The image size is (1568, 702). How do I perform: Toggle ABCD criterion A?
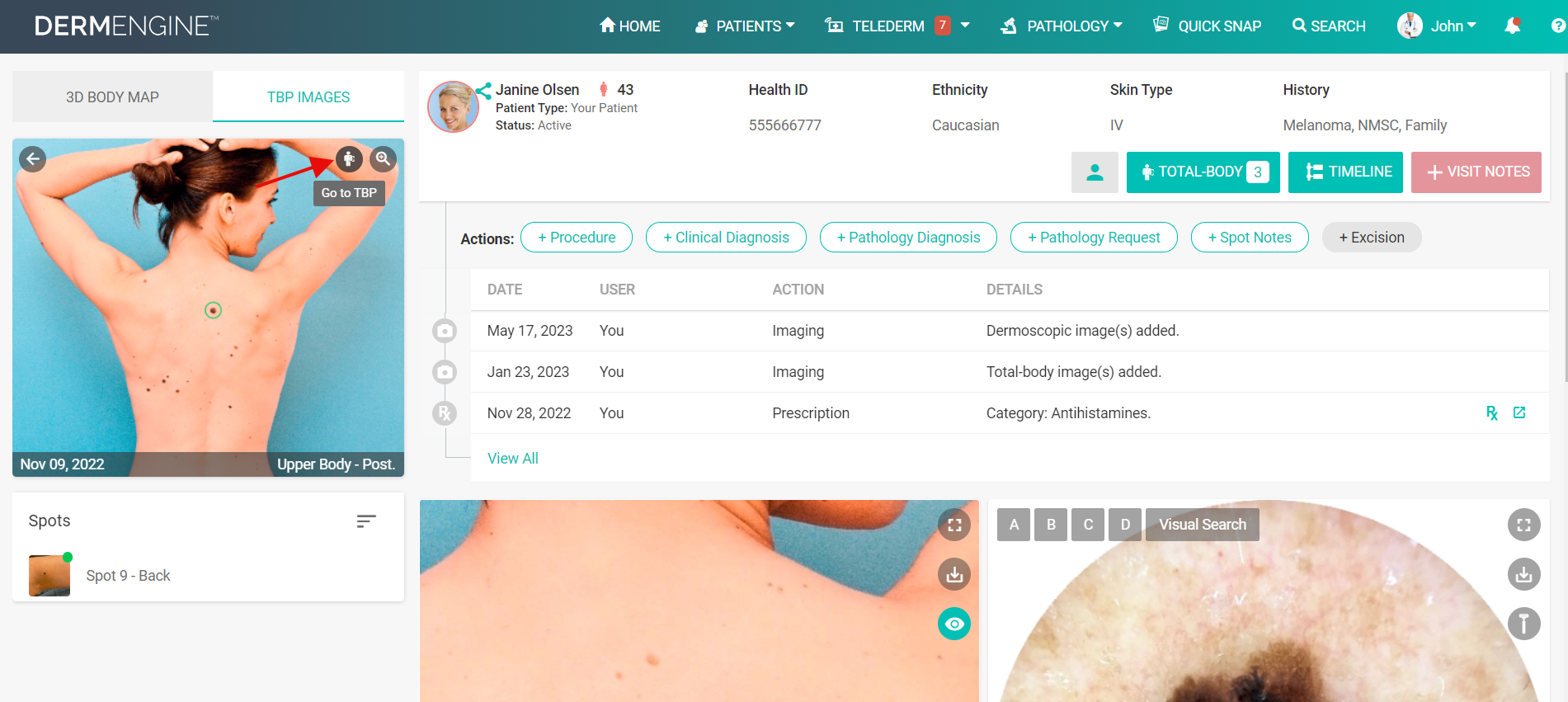pos(1014,525)
